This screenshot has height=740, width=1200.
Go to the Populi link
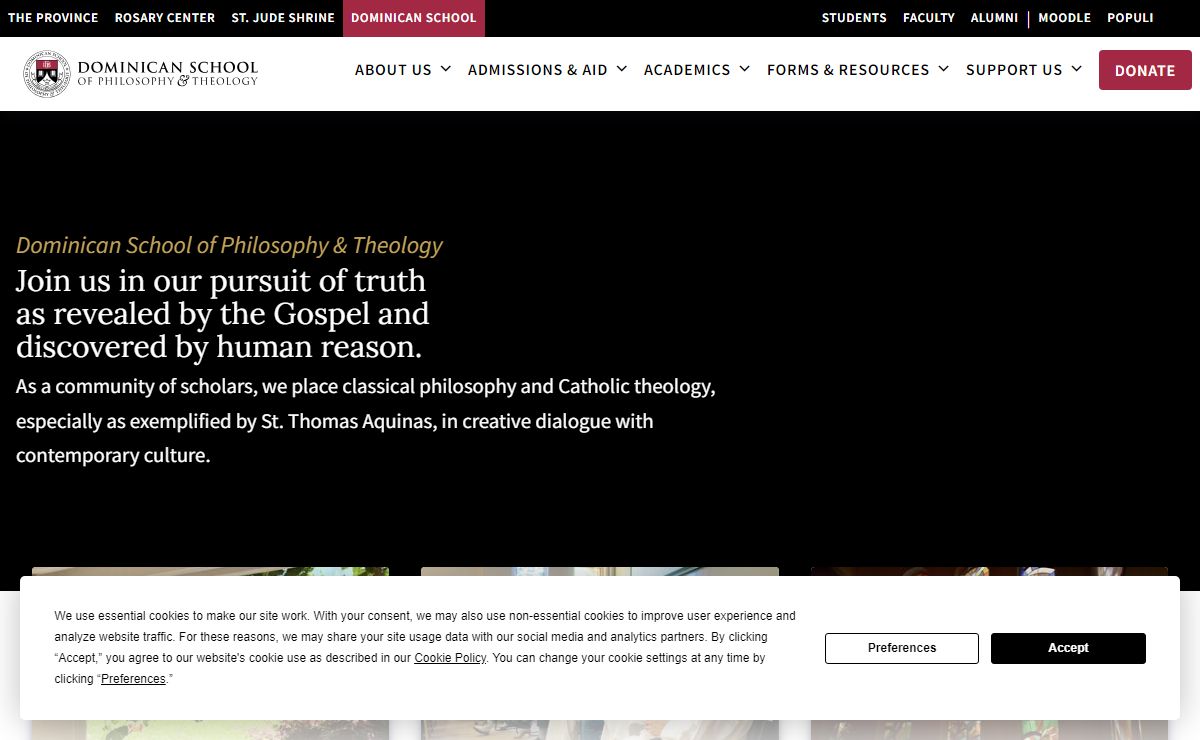pyautogui.click(x=1130, y=18)
